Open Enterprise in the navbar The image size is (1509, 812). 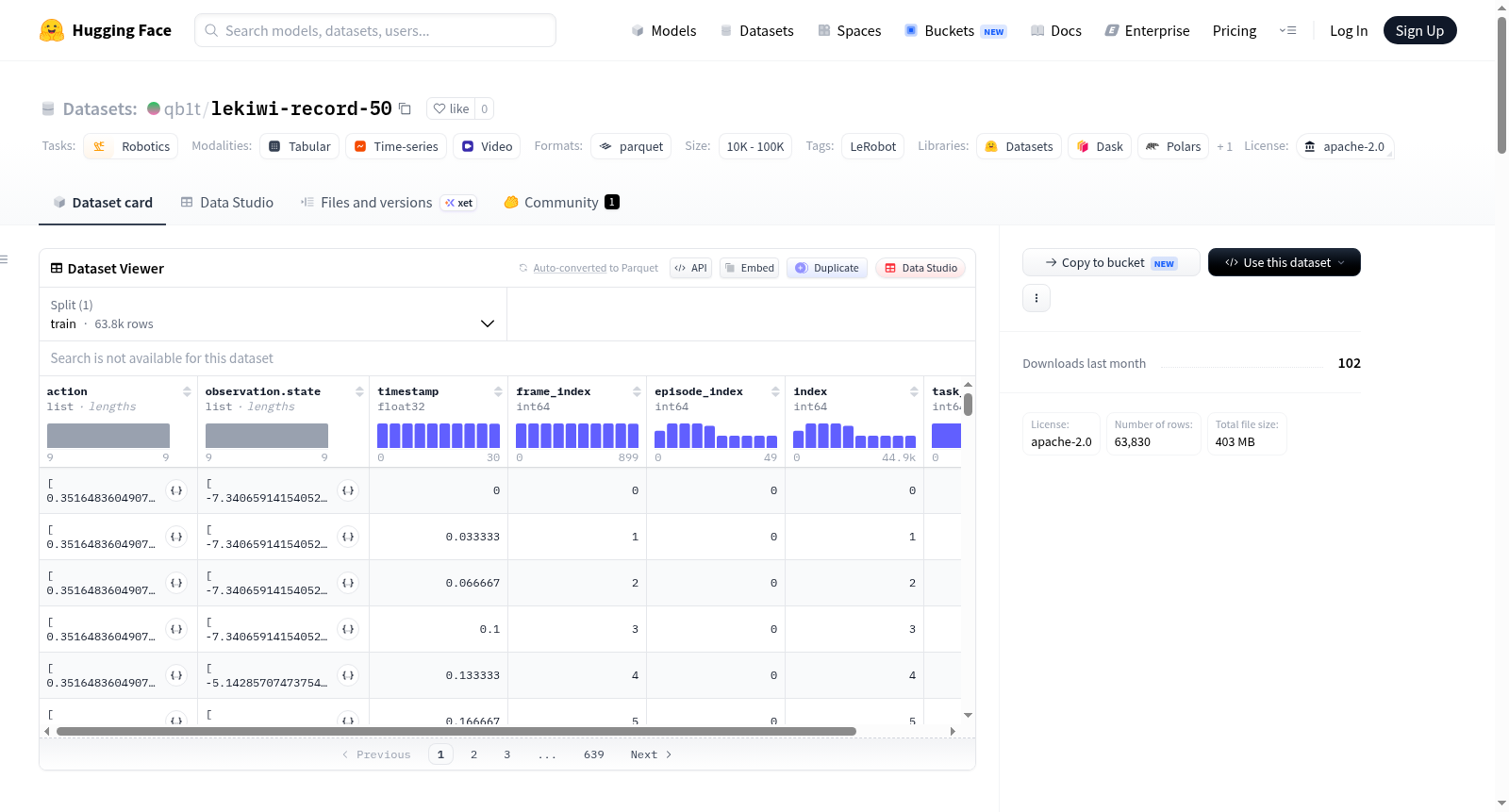pyautogui.click(x=1147, y=30)
